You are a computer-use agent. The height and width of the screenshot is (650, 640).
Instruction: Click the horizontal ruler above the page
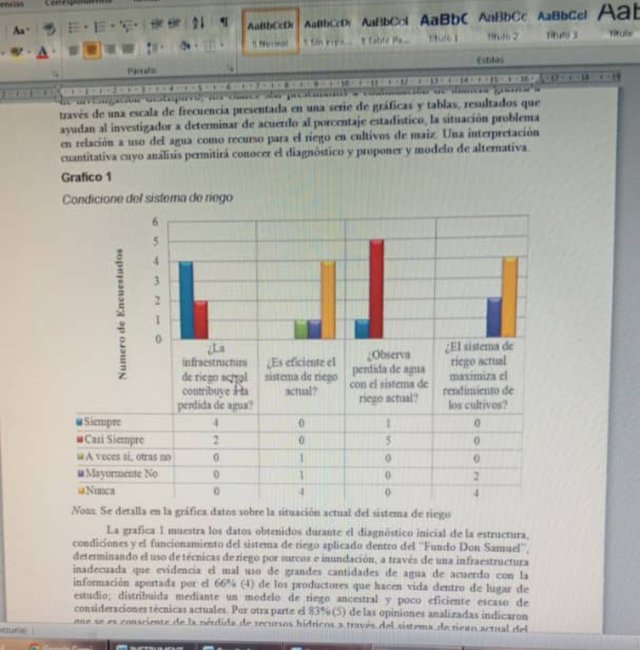click(x=311, y=84)
